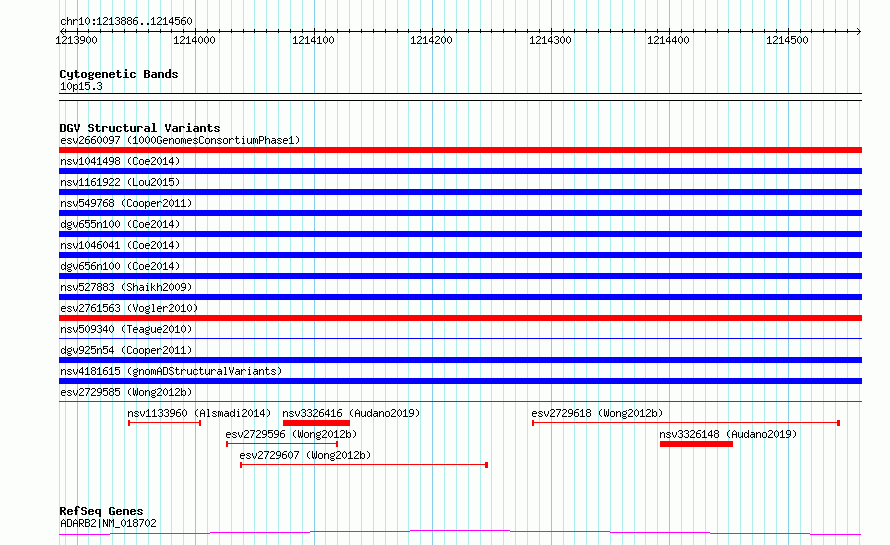
Task: Click the thin red span of esv2729596
Action: tap(282, 444)
